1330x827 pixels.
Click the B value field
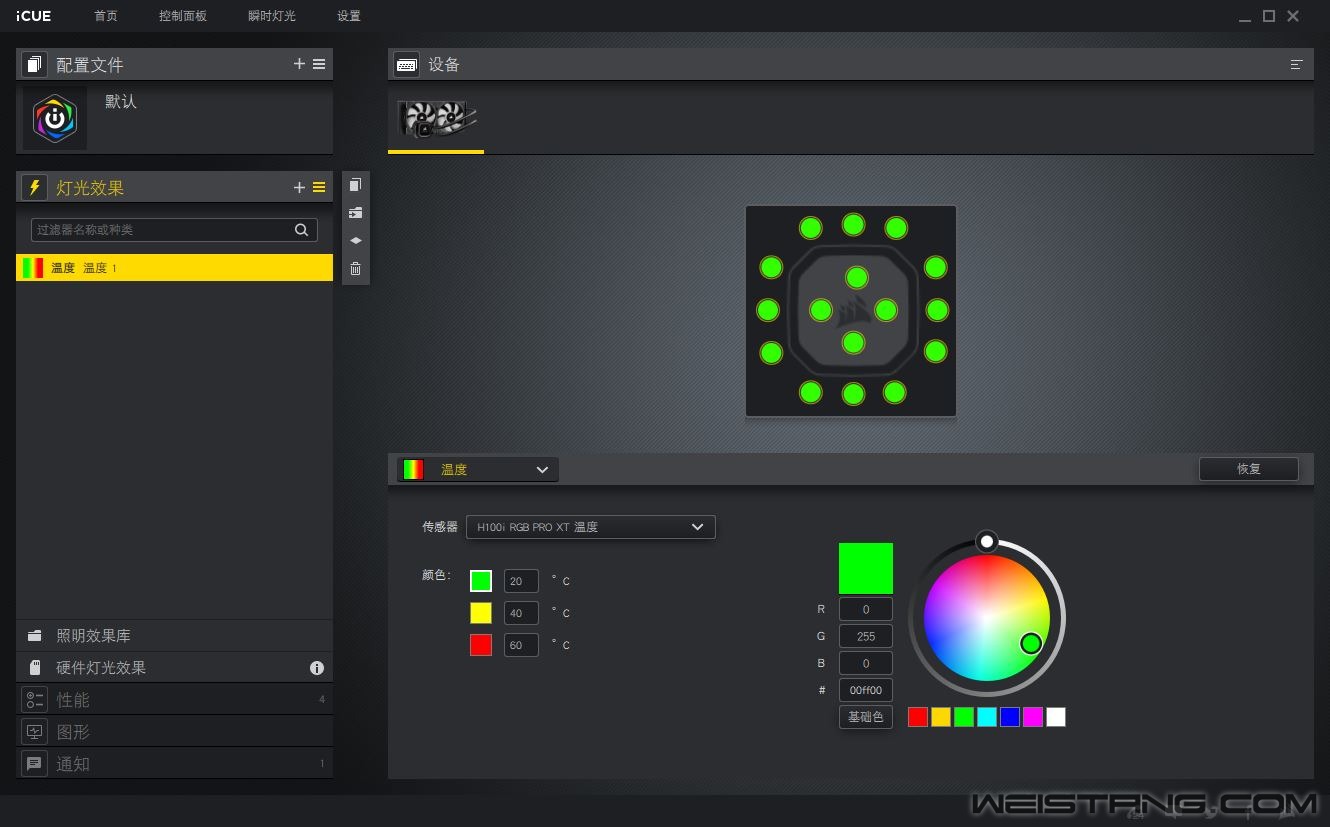(866, 663)
